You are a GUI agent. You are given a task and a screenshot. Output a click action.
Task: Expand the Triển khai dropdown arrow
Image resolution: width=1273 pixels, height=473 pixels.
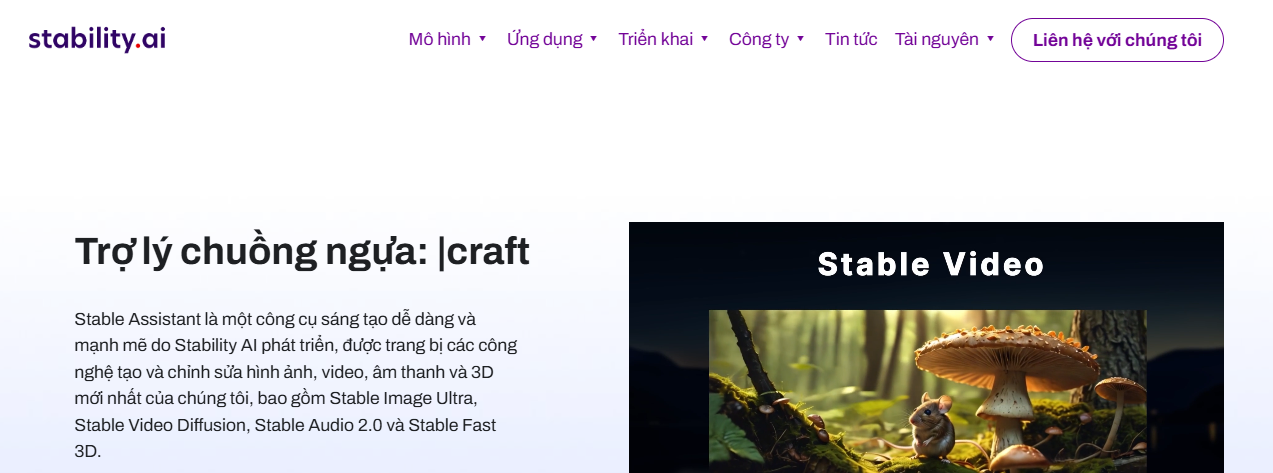tap(704, 39)
